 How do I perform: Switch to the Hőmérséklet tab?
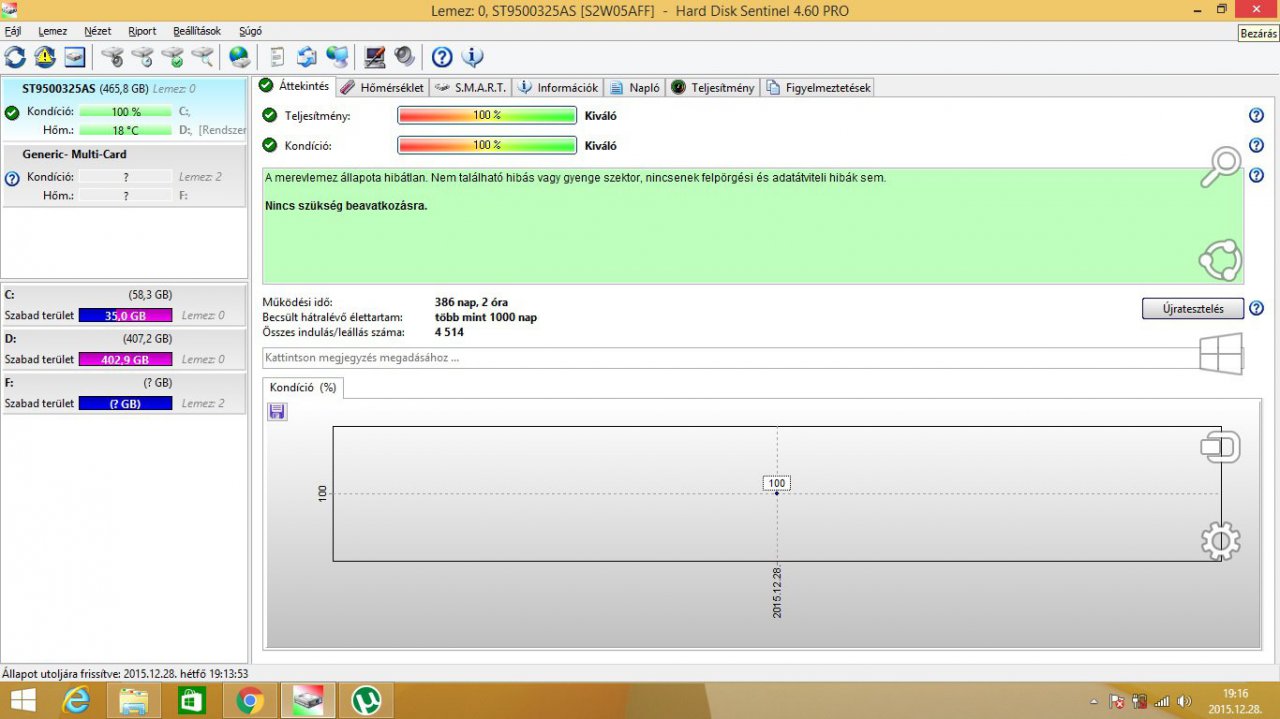coord(383,88)
